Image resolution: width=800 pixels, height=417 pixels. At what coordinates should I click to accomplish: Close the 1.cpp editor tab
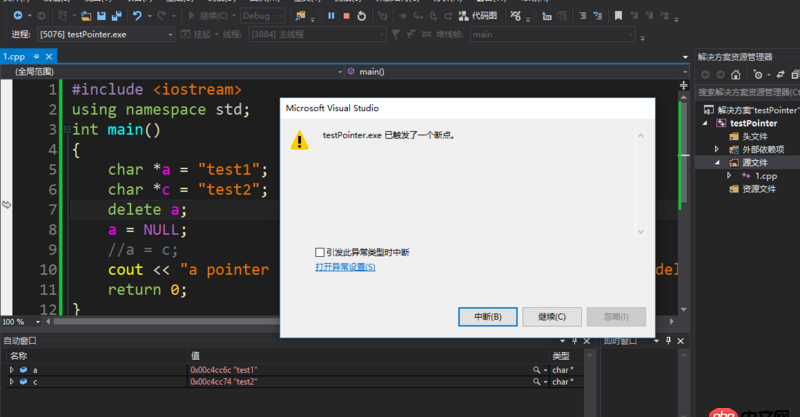pos(49,56)
